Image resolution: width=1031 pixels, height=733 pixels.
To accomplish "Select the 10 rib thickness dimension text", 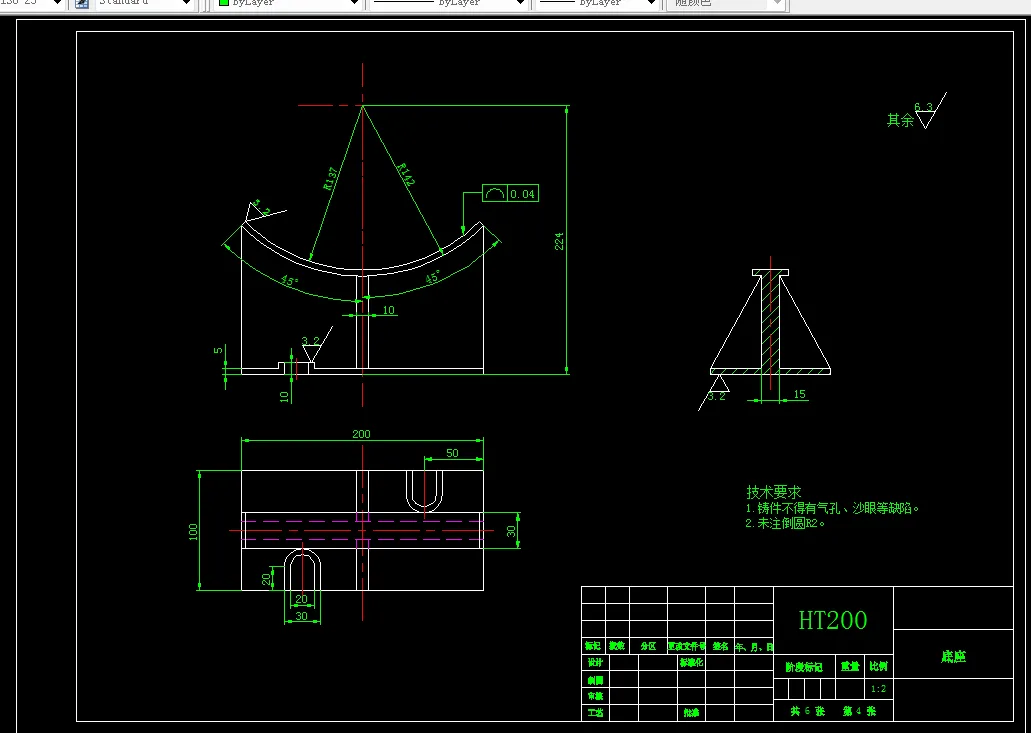I will click(389, 310).
